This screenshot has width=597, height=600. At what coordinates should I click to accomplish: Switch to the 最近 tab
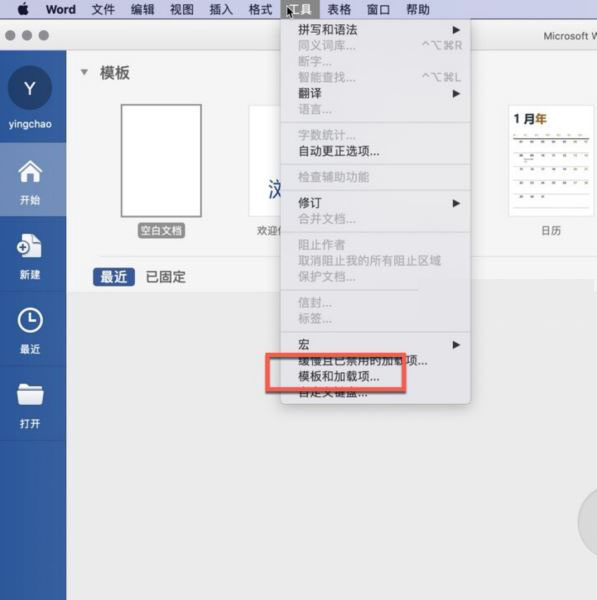(114, 277)
